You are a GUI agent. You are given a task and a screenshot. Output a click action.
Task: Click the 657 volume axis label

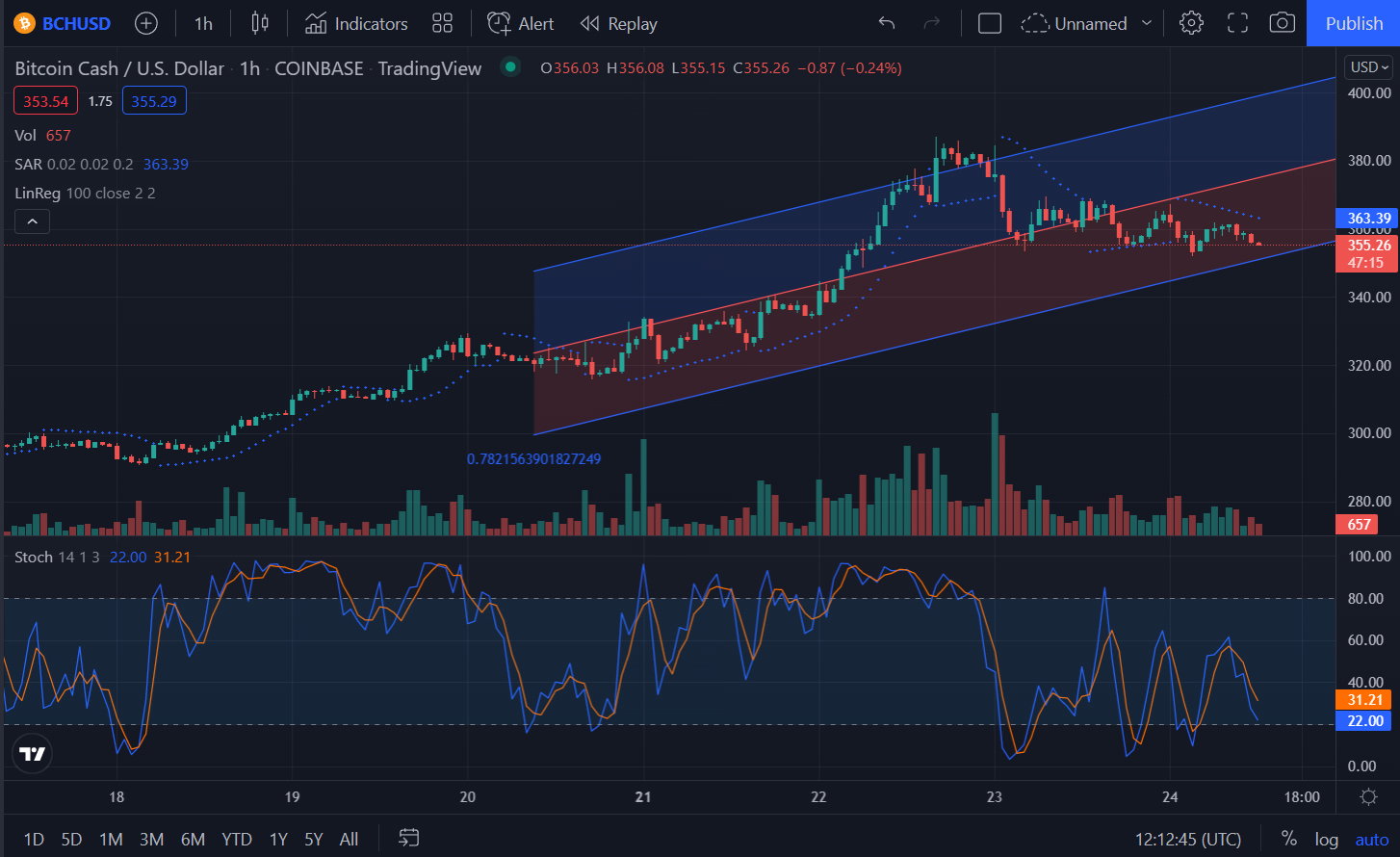(x=1359, y=525)
